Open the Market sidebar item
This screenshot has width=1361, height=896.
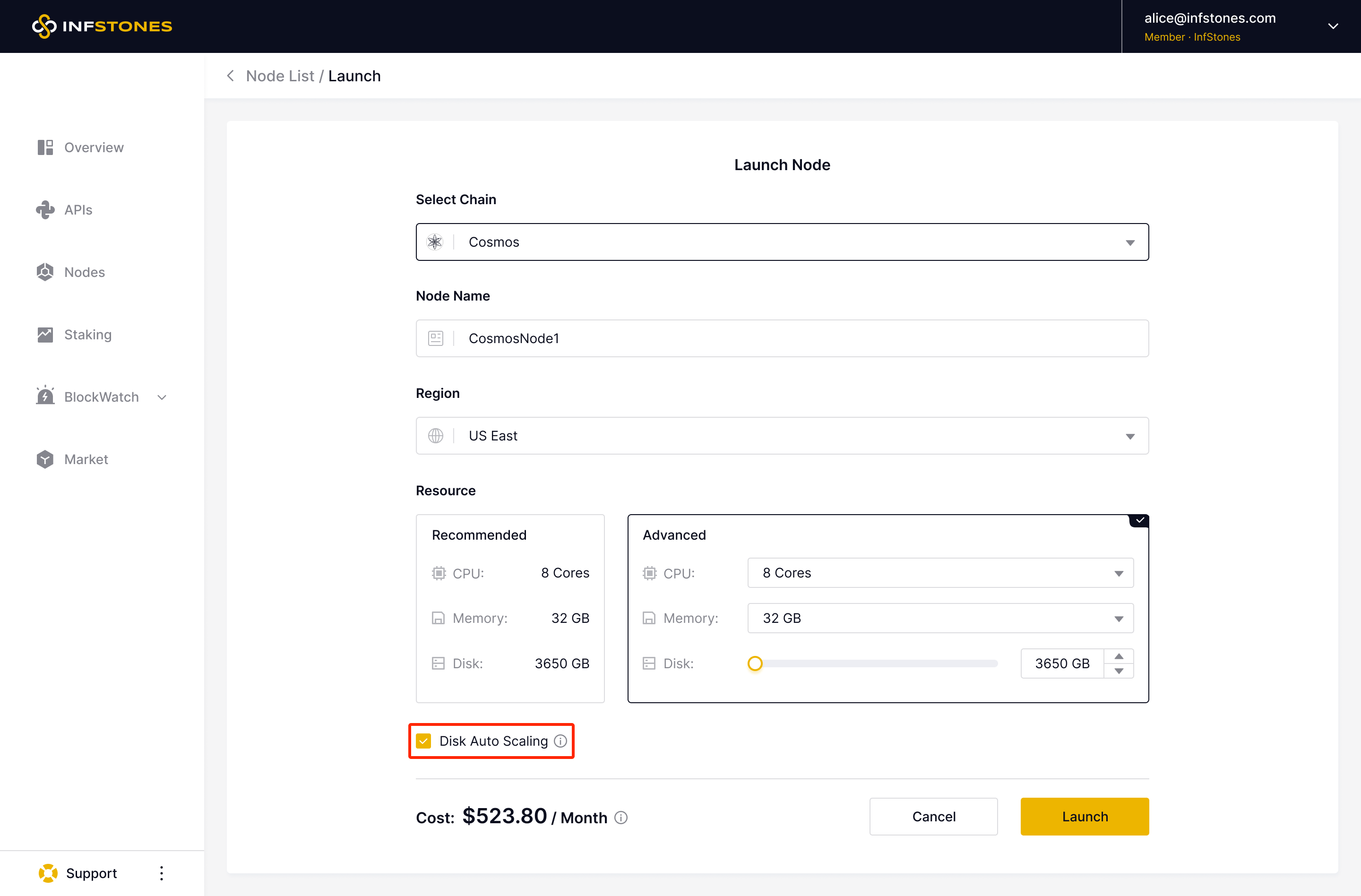(x=86, y=459)
